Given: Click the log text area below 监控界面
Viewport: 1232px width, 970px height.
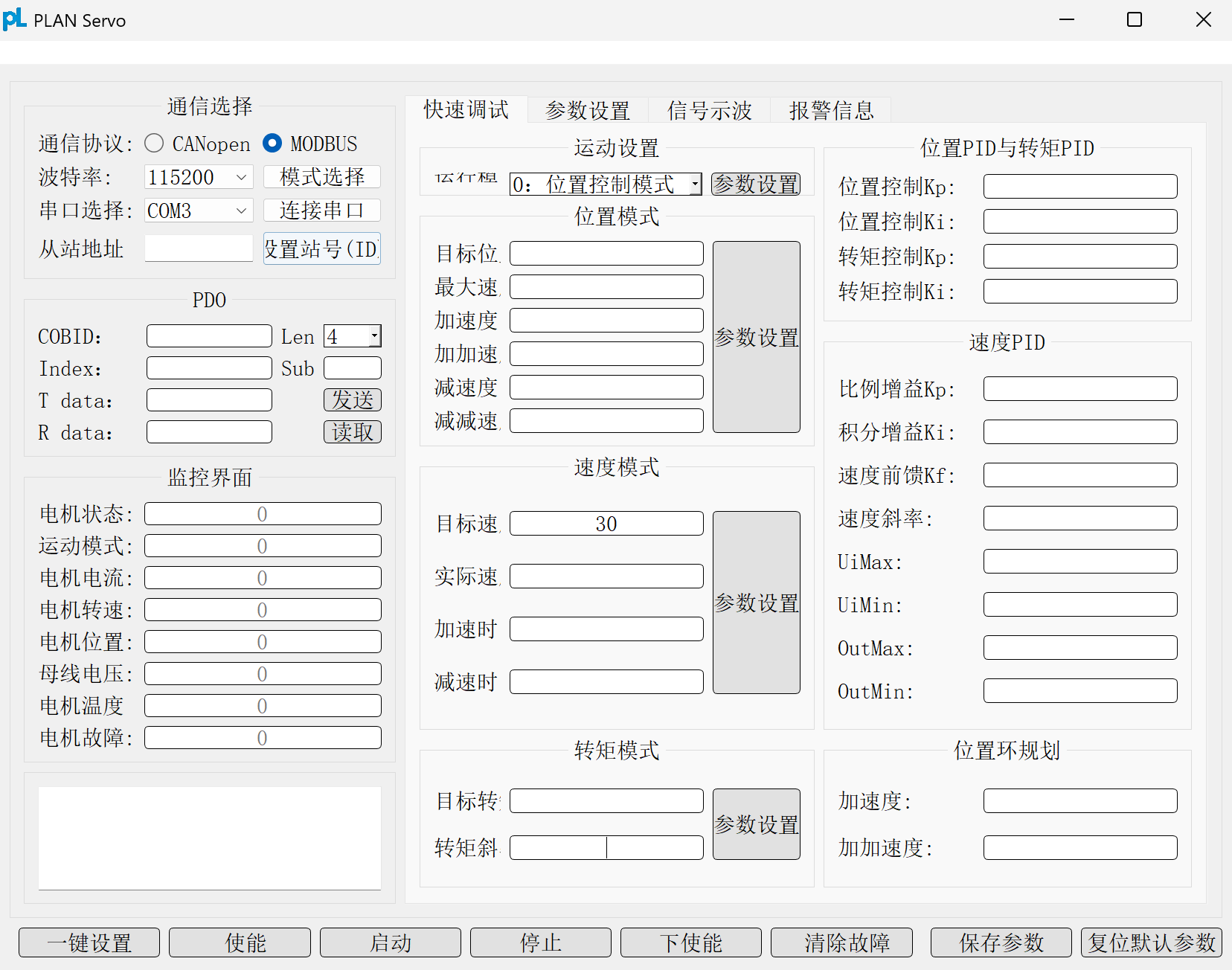Looking at the screenshot, I should pyautogui.click(x=210, y=838).
